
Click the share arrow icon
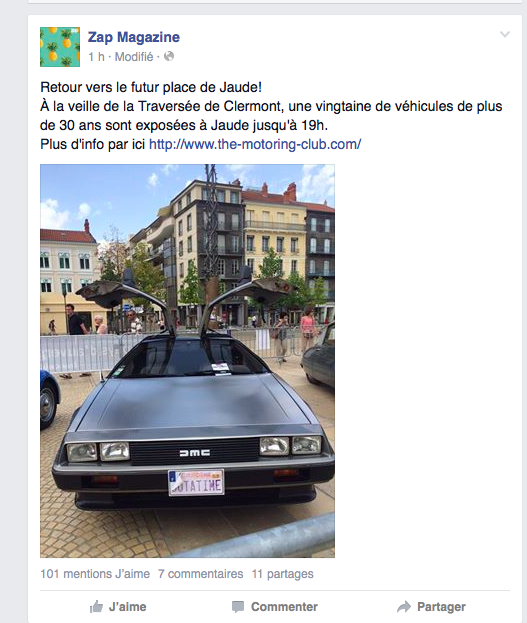point(404,607)
